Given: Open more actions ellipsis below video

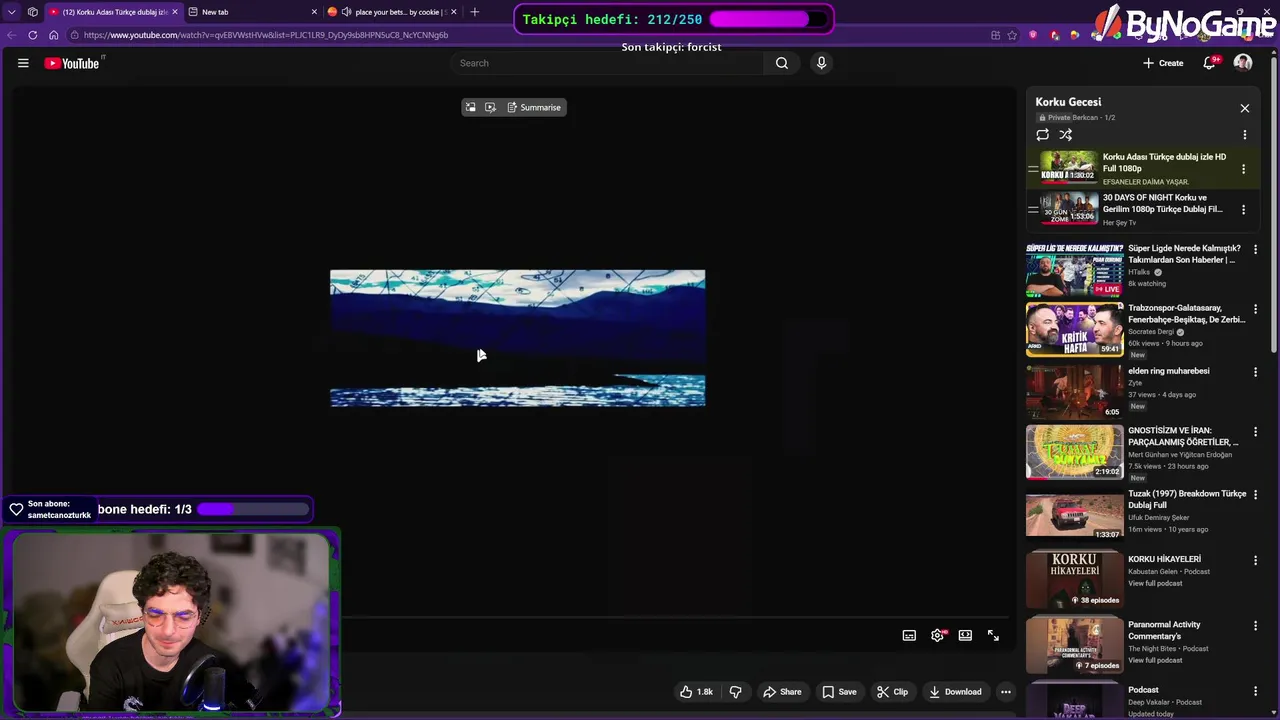Looking at the screenshot, I should [1006, 692].
